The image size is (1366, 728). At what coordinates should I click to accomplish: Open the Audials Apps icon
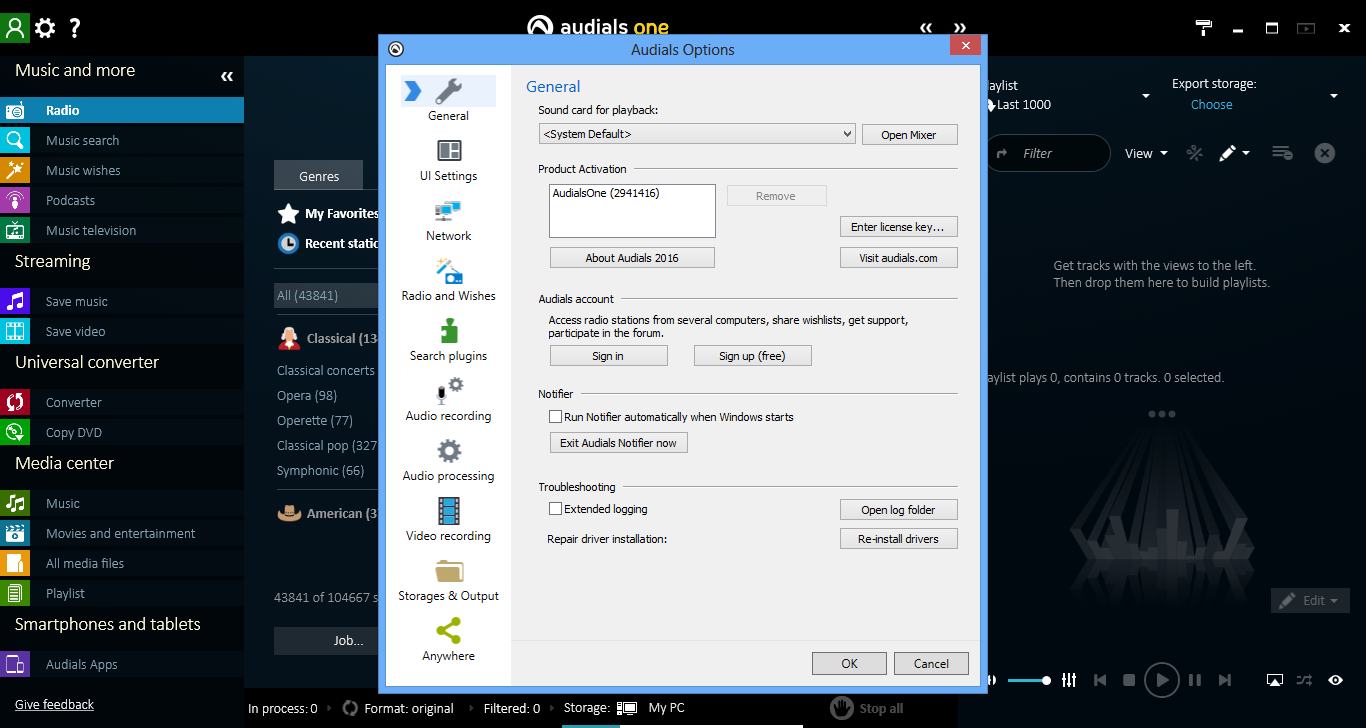15,664
